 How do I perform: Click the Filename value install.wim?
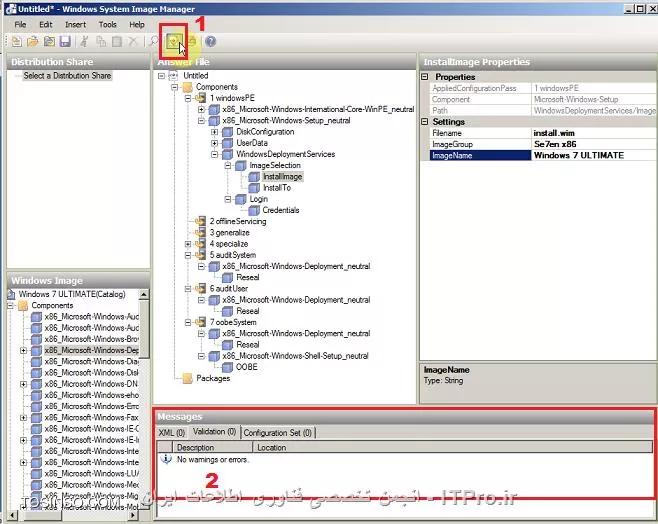click(x=594, y=133)
